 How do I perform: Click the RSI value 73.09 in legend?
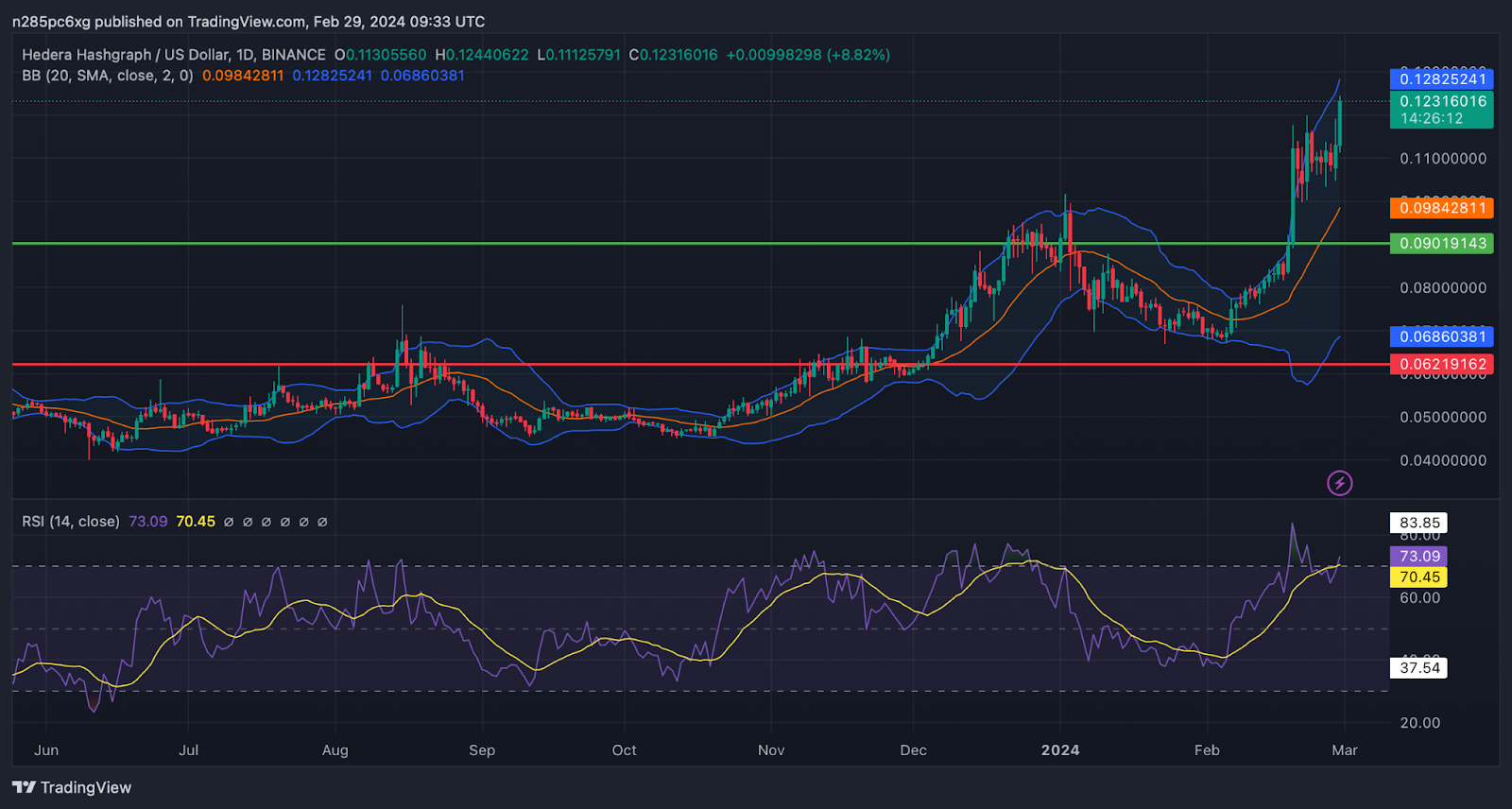point(148,522)
